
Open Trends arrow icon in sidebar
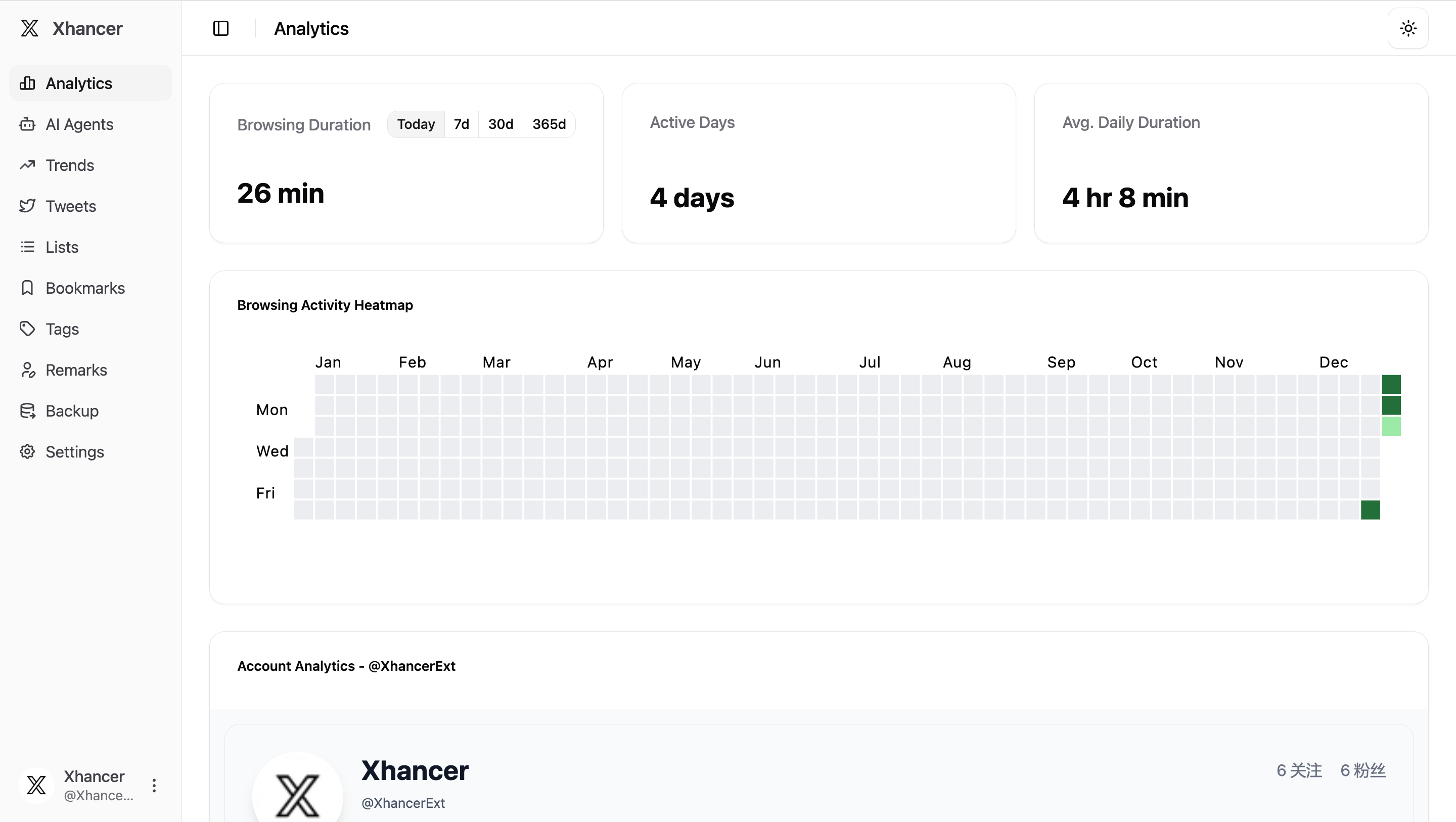click(x=27, y=165)
